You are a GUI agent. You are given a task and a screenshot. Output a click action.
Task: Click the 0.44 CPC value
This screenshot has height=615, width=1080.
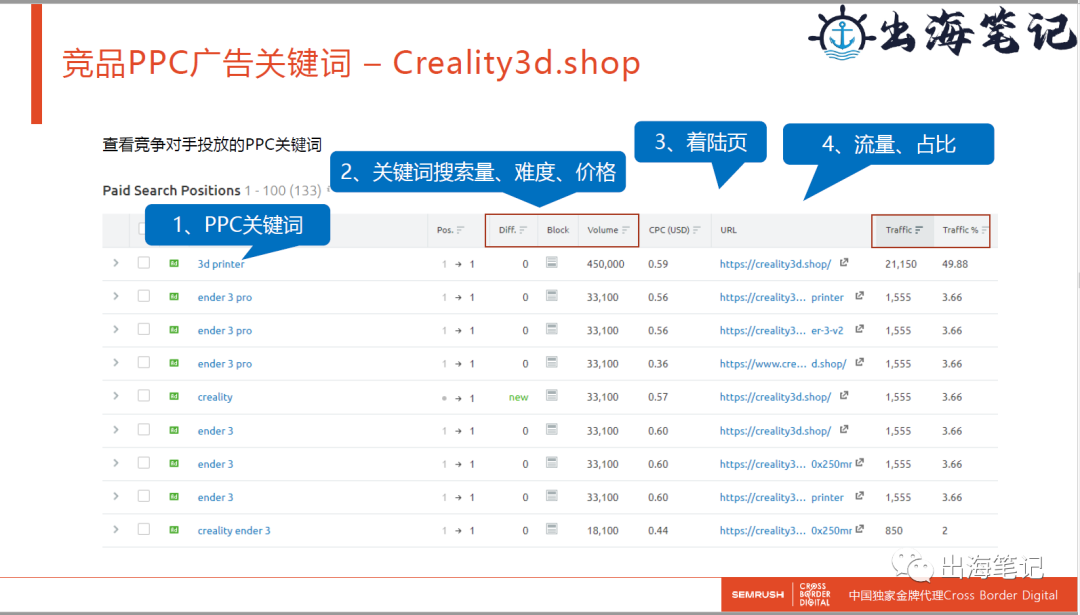coord(658,531)
